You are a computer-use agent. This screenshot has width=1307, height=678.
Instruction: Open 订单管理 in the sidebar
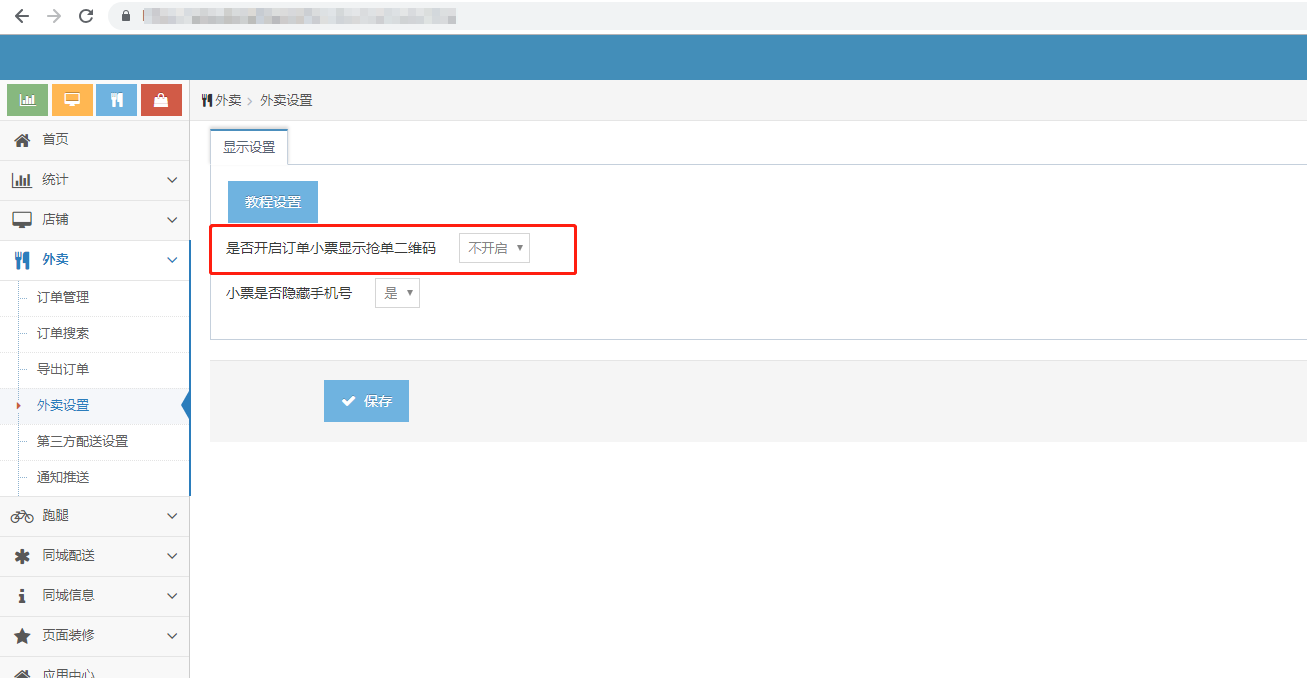coord(63,297)
